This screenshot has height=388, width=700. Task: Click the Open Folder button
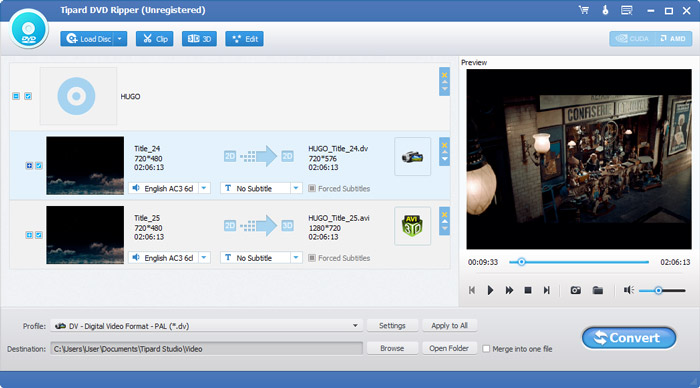tap(449, 348)
